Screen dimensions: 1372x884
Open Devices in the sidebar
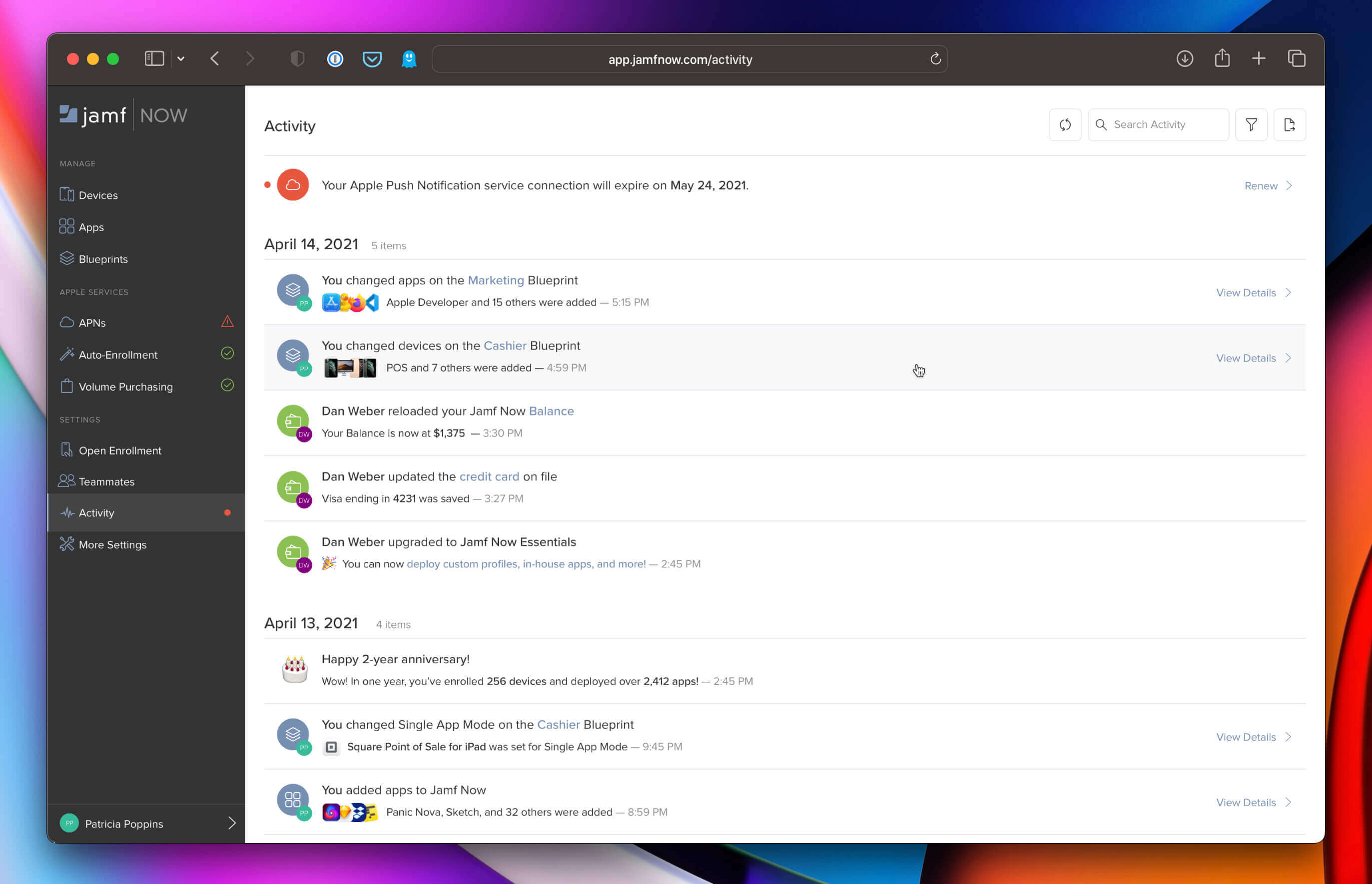point(146,195)
